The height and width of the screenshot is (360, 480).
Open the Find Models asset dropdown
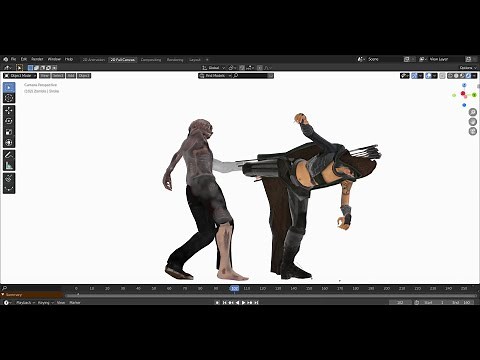(215, 76)
